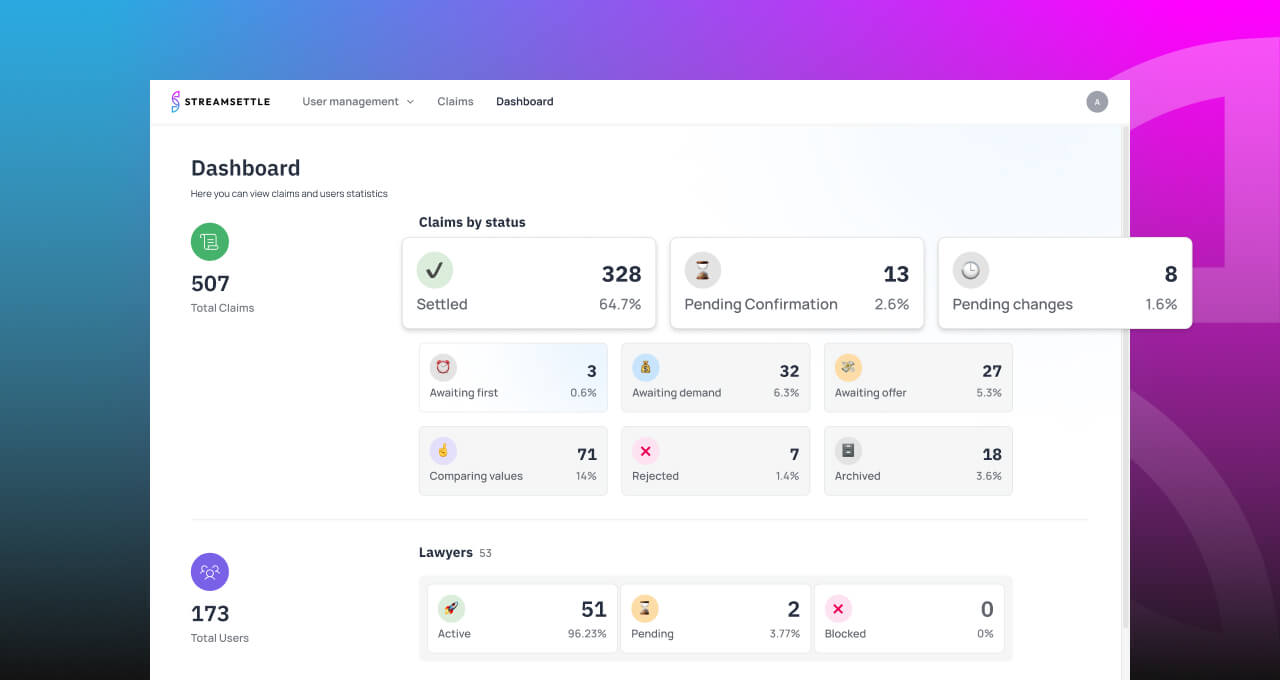Click the dart icon on Active lawyers card
Viewport: 1280px width, 680px height.
click(x=452, y=608)
